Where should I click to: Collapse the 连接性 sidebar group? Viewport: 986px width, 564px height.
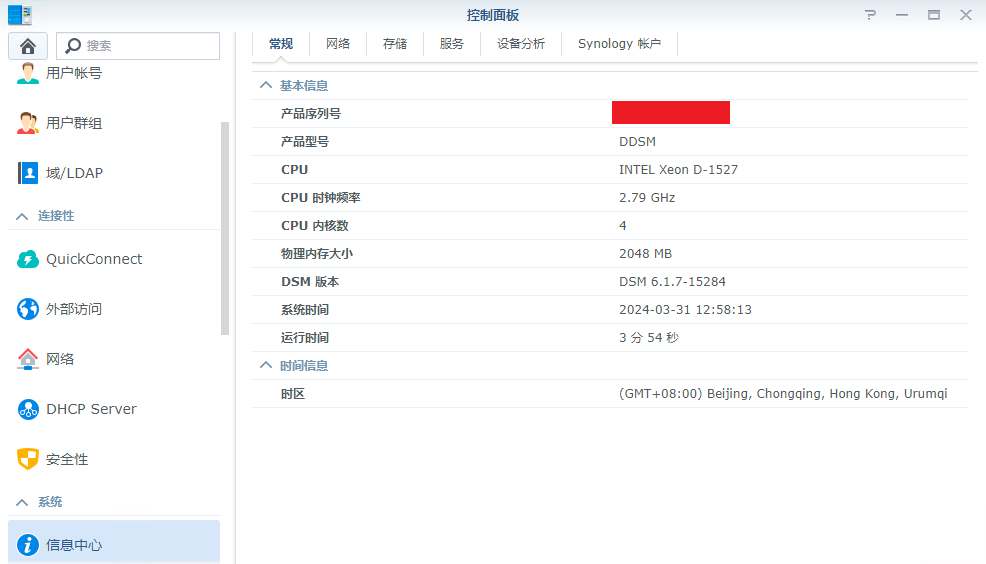click(x=22, y=216)
